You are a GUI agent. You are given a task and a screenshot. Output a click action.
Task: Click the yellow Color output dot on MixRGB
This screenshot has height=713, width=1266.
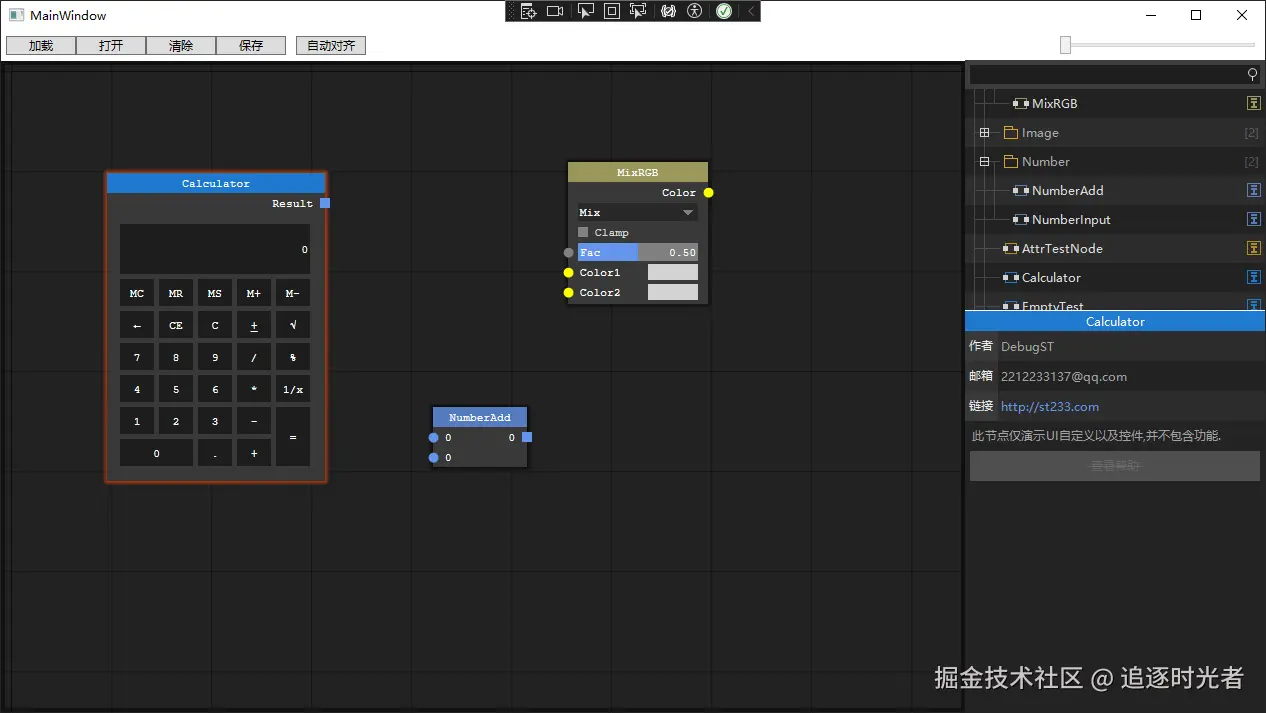708,192
